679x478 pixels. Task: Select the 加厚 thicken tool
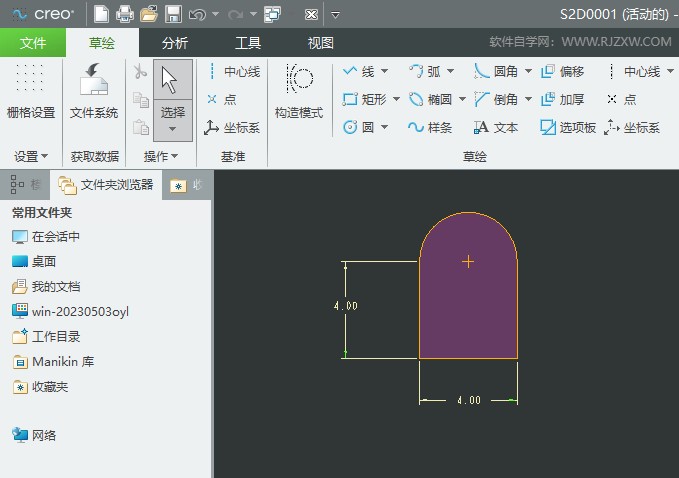pos(563,100)
